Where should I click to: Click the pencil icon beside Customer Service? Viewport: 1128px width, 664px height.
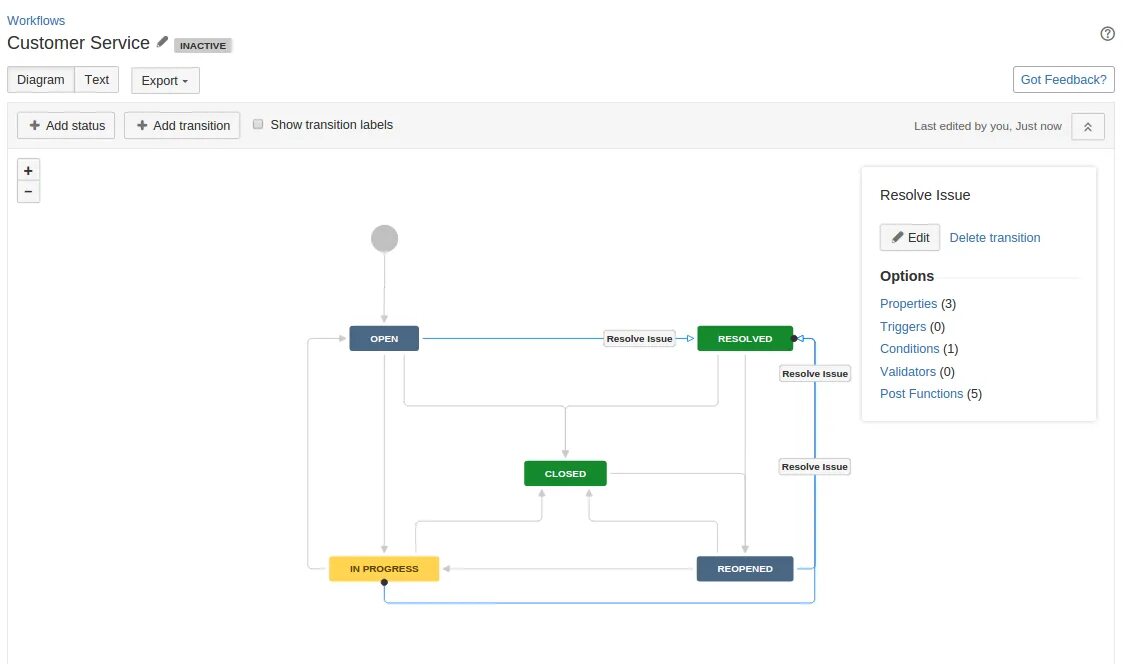163,42
